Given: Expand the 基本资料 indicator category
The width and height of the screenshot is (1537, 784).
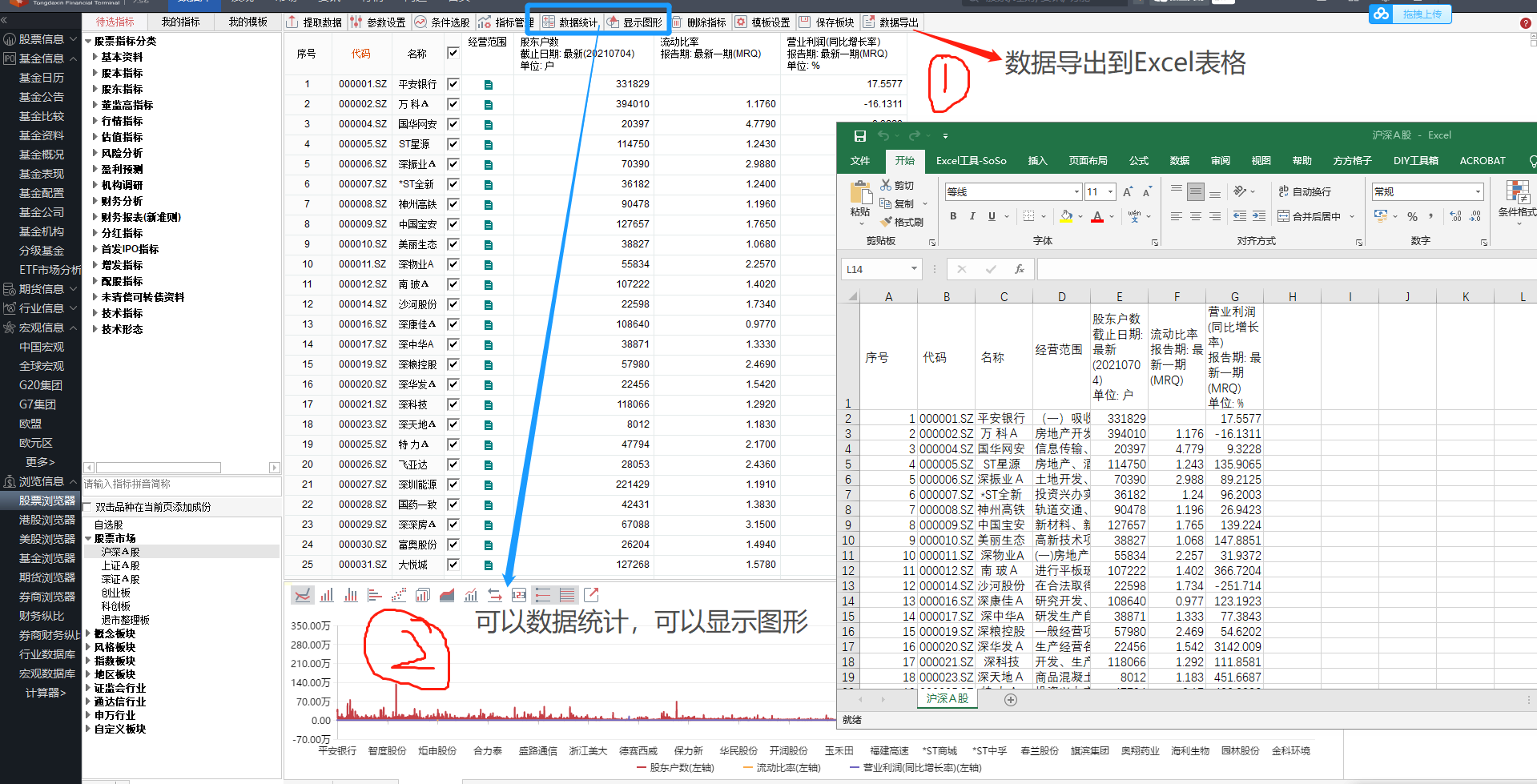Looking at the screenshot, I should 95,57.
